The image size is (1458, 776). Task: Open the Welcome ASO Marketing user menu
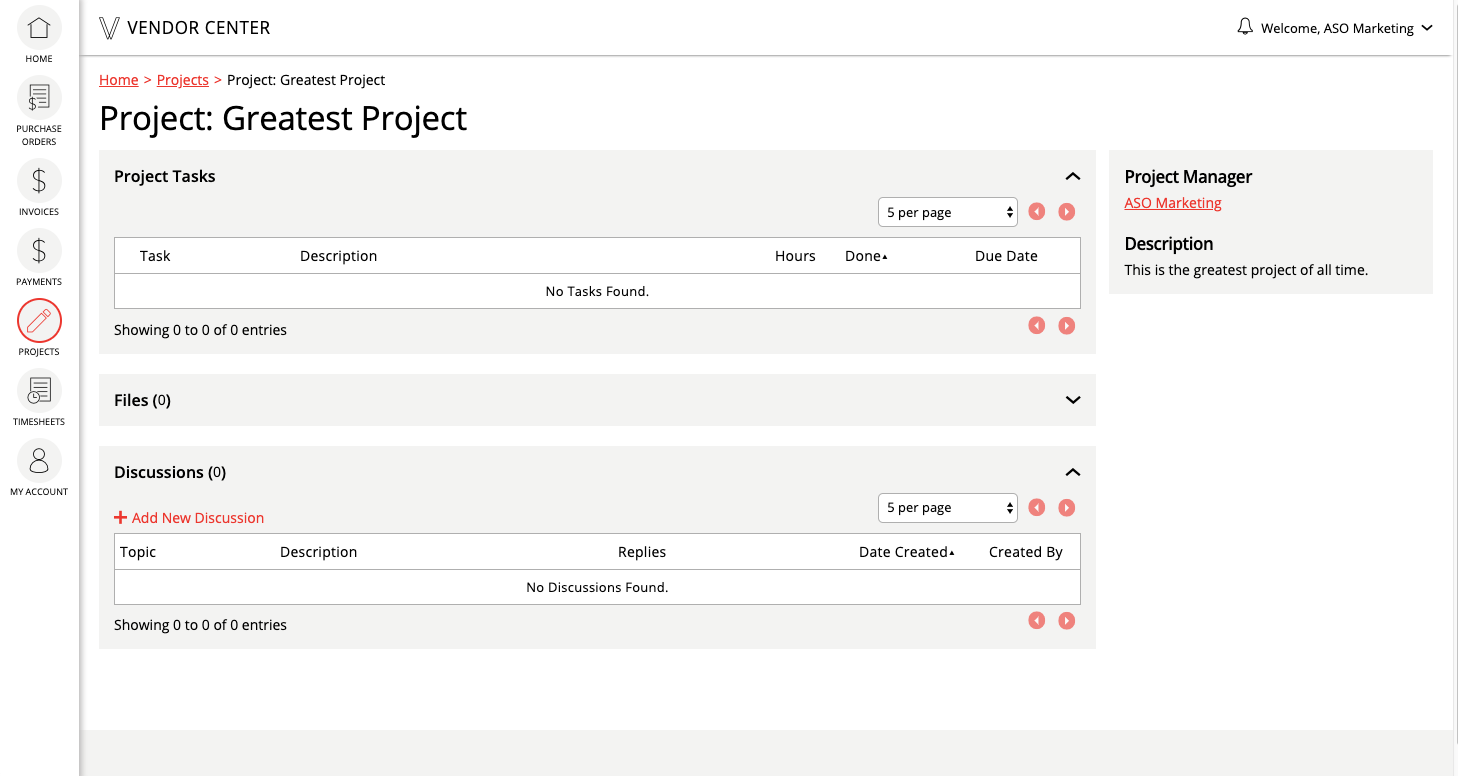(x=1346, y=28)
